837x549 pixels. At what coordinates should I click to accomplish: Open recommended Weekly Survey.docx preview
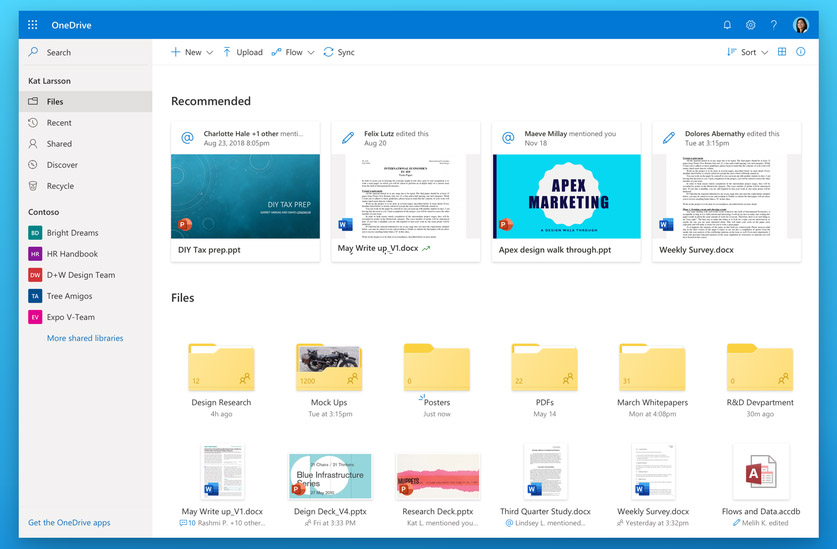click(x=727, y=196)
